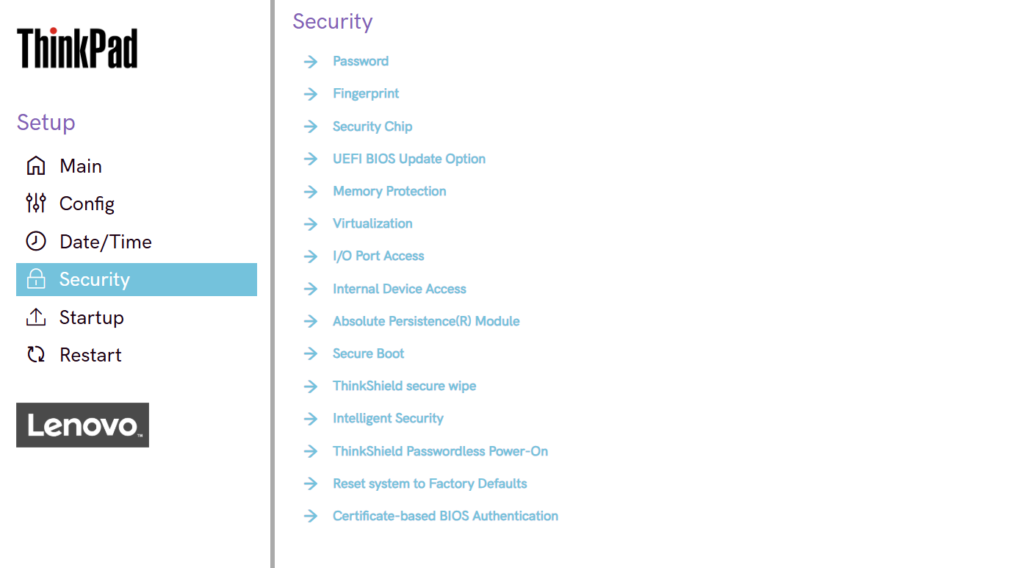Go to the Date/Time menu section
This screenshot has height=568, width=1024.
(105, 241)
